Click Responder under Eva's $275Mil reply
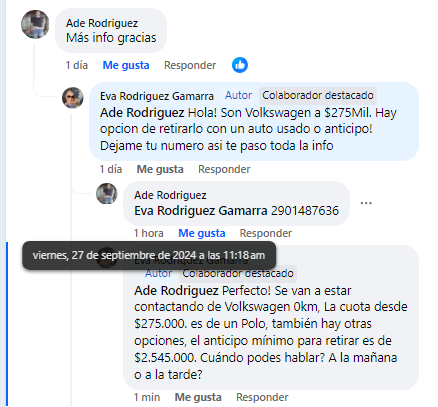This screenshot has width=438, height=407. [224, 169]
